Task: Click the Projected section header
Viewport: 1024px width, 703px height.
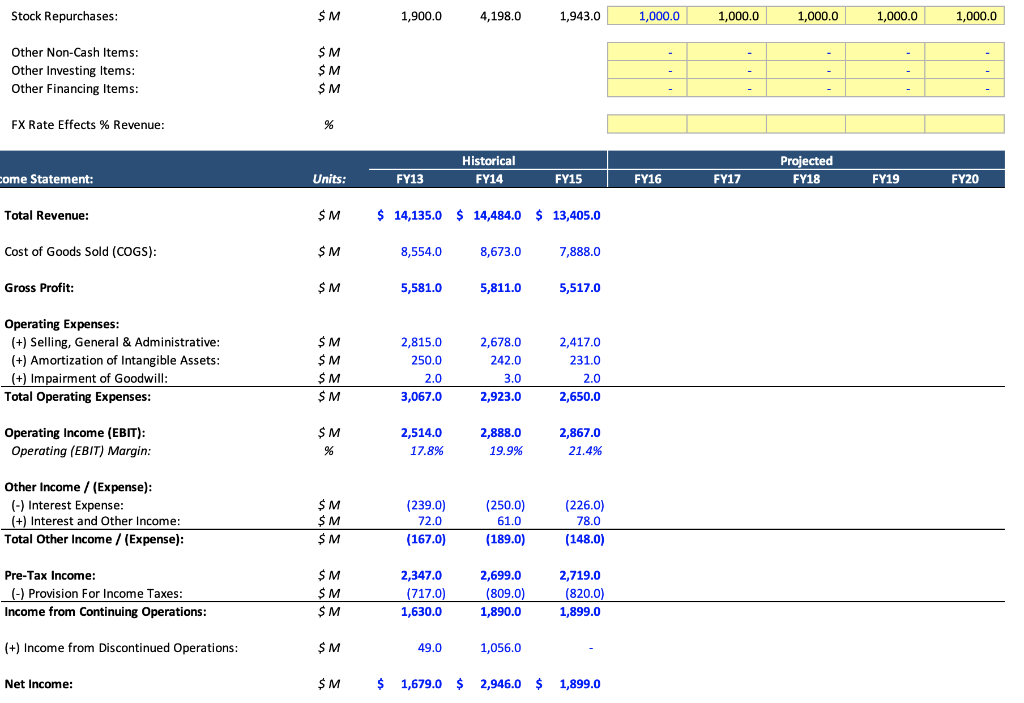Action: tap(806, 160)
